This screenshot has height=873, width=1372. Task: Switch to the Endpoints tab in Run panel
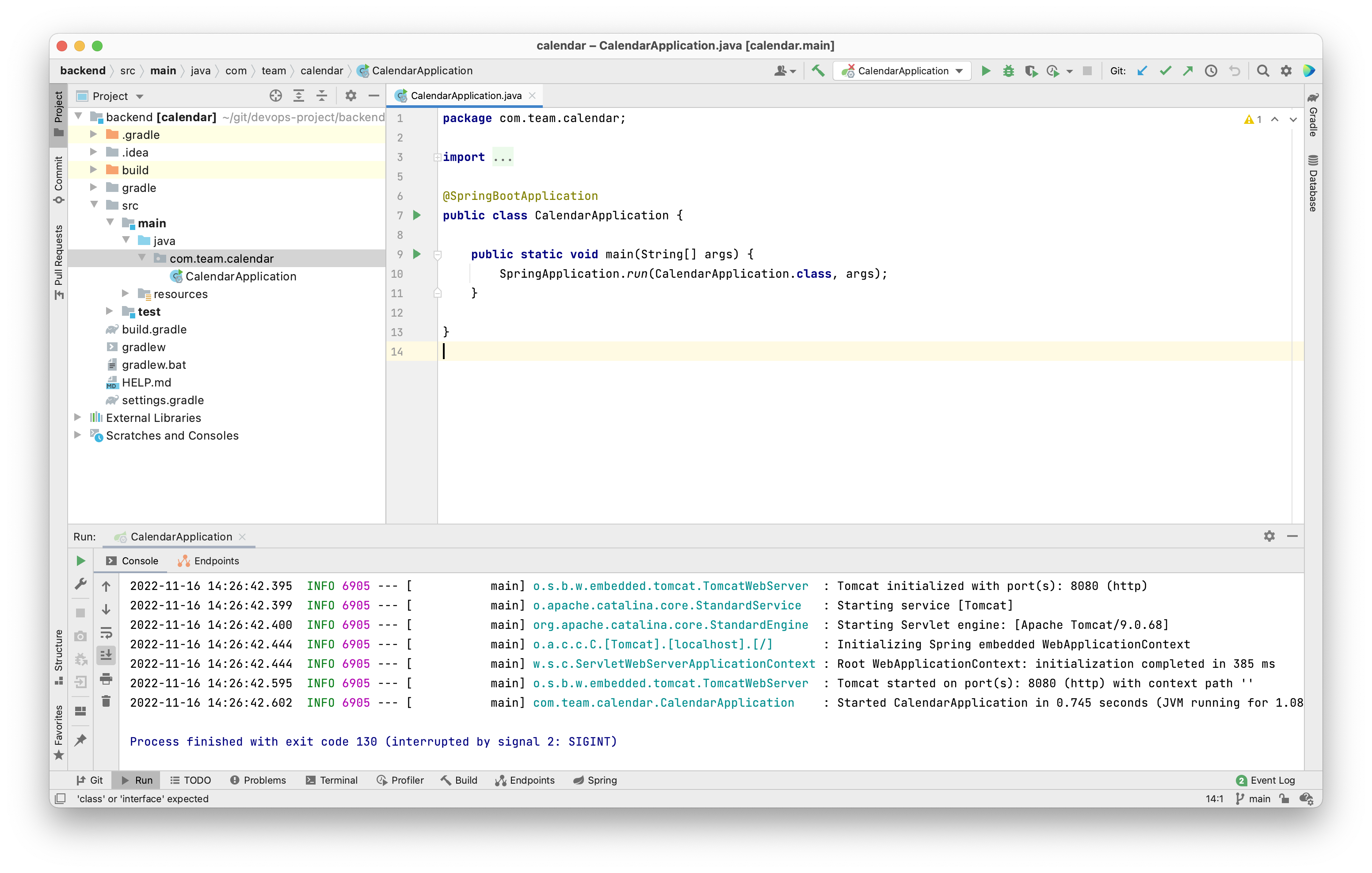[209, 561]
